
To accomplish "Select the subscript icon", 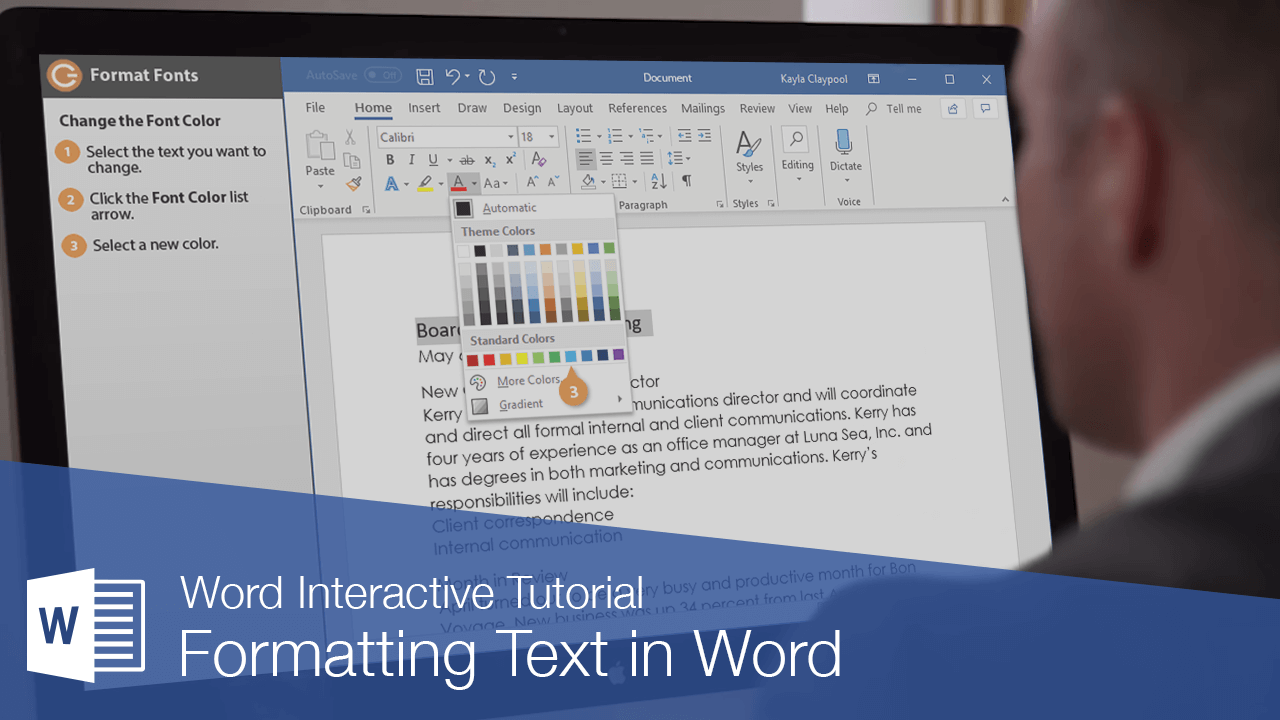I will click(490, 160).
